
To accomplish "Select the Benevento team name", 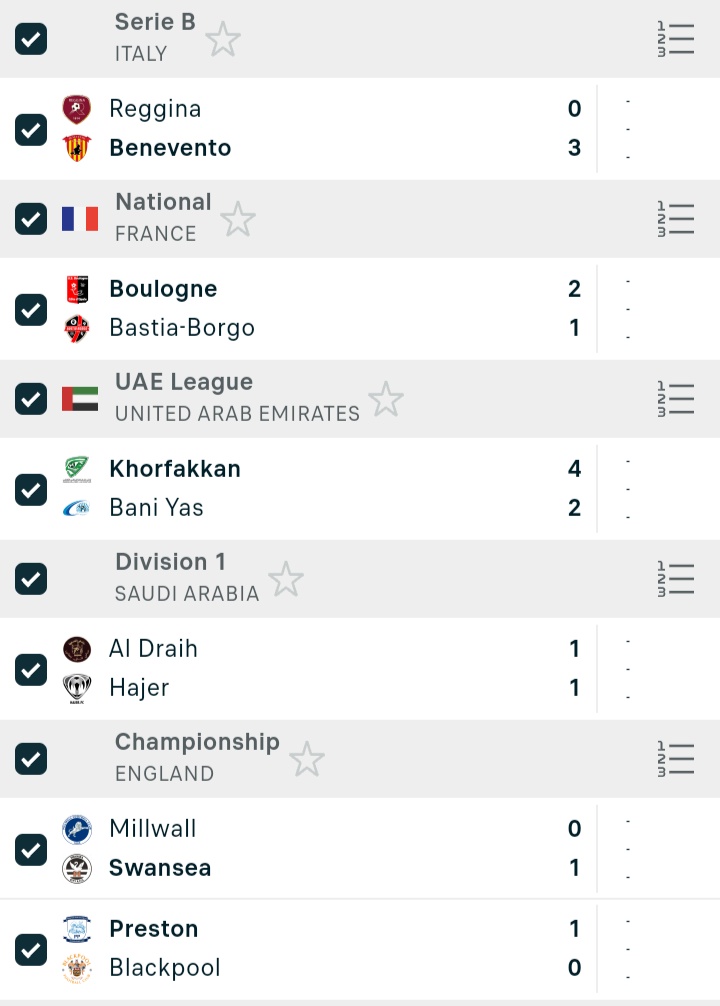I will coord(170,148).
